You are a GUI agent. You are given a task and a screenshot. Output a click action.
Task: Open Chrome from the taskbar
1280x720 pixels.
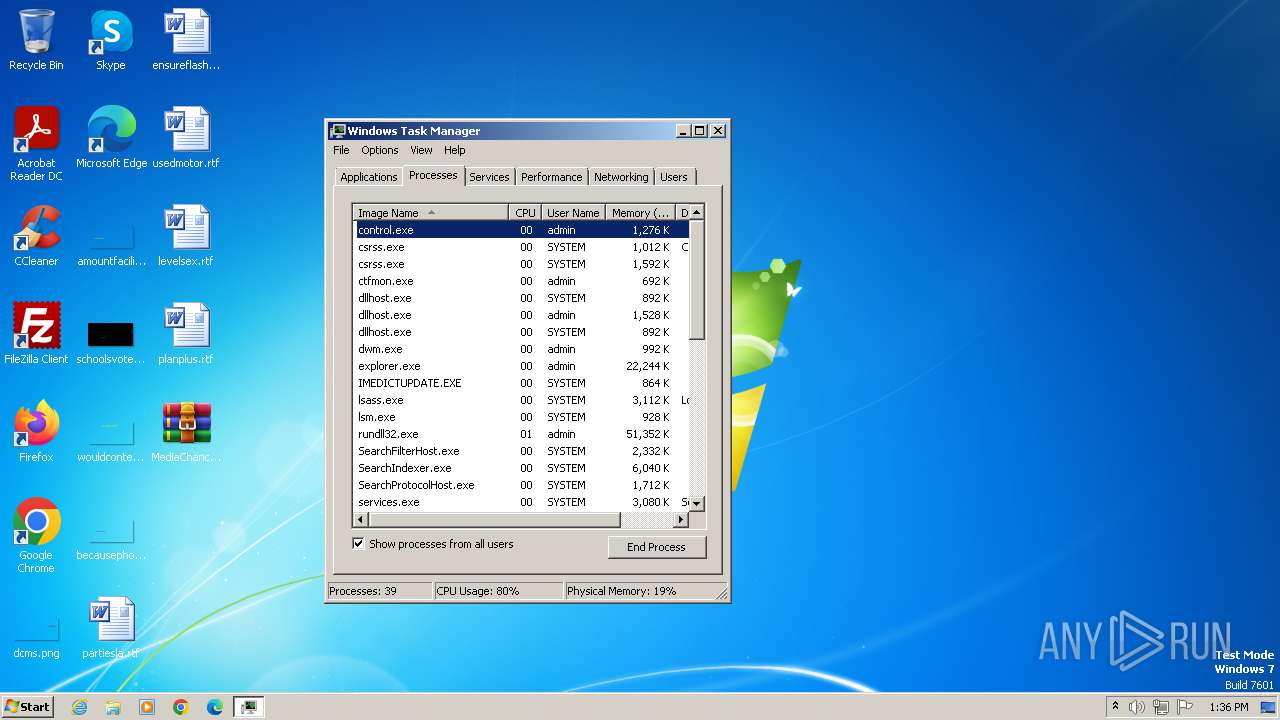coord(181,707)
